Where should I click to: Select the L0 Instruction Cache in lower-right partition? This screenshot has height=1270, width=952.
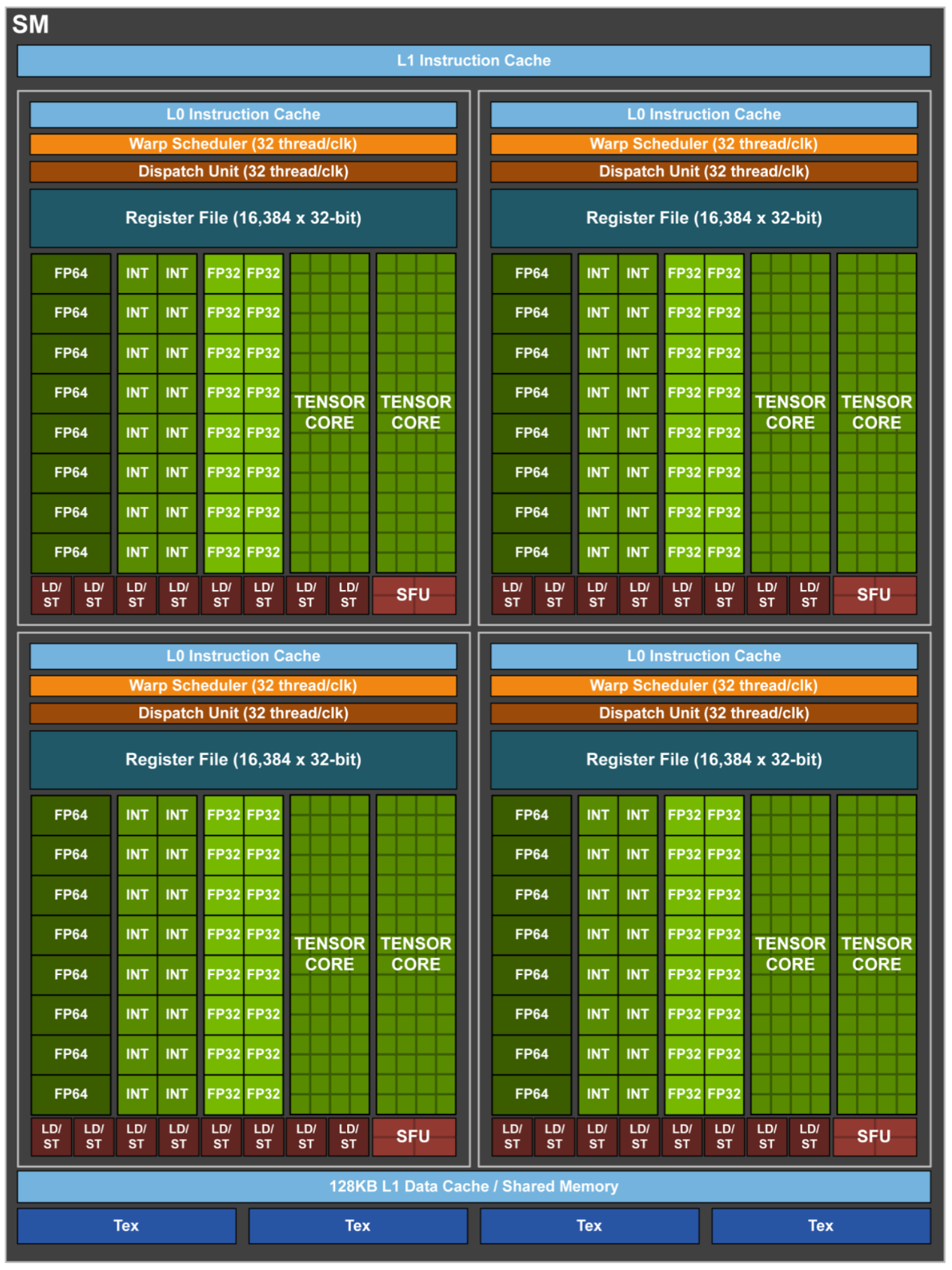point(704,656)
